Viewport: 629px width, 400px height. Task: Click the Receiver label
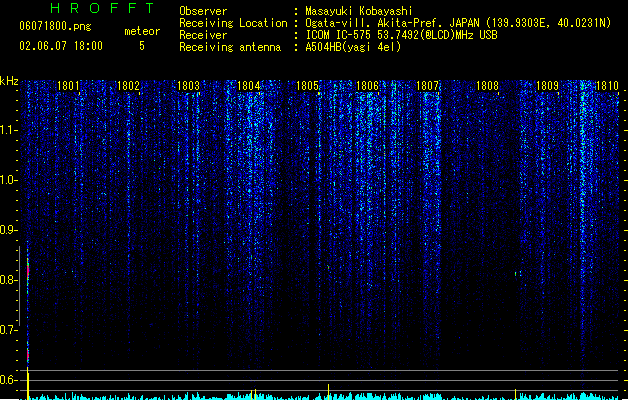[x=203, y=35]
